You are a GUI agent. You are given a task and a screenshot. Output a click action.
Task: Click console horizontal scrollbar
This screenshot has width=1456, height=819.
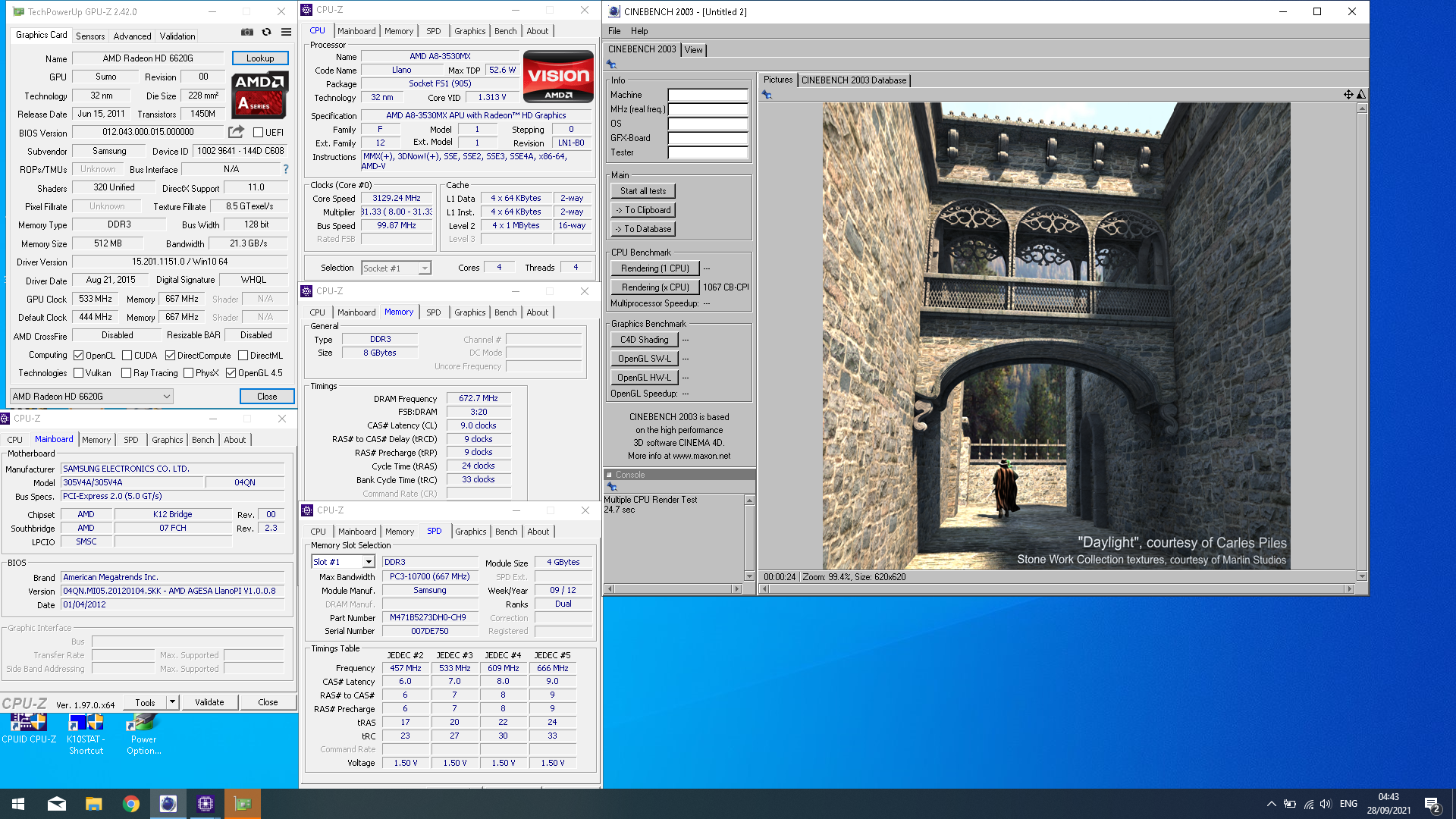673,588
